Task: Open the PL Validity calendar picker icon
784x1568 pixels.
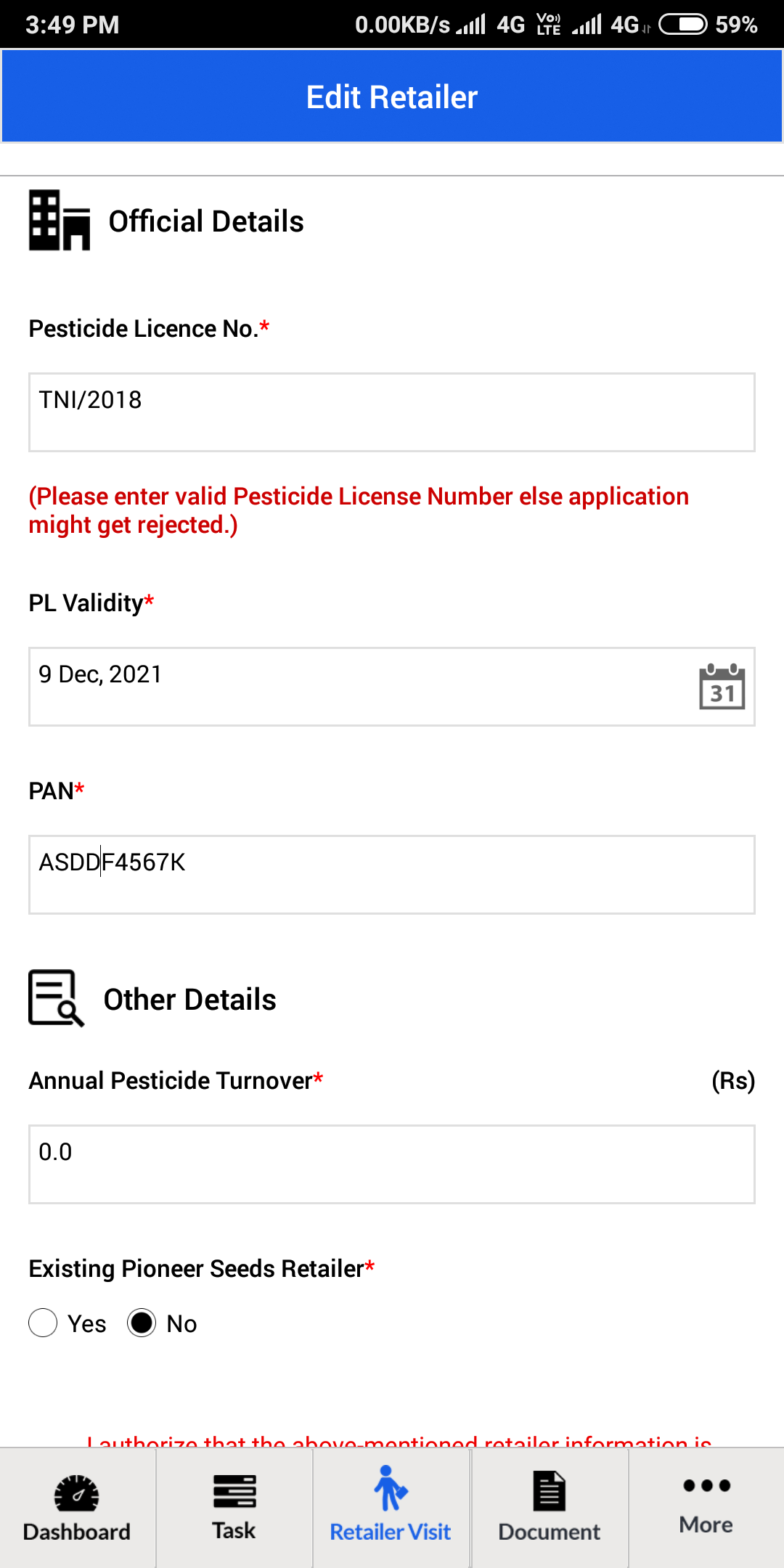Action: click(x=722, y=686)
